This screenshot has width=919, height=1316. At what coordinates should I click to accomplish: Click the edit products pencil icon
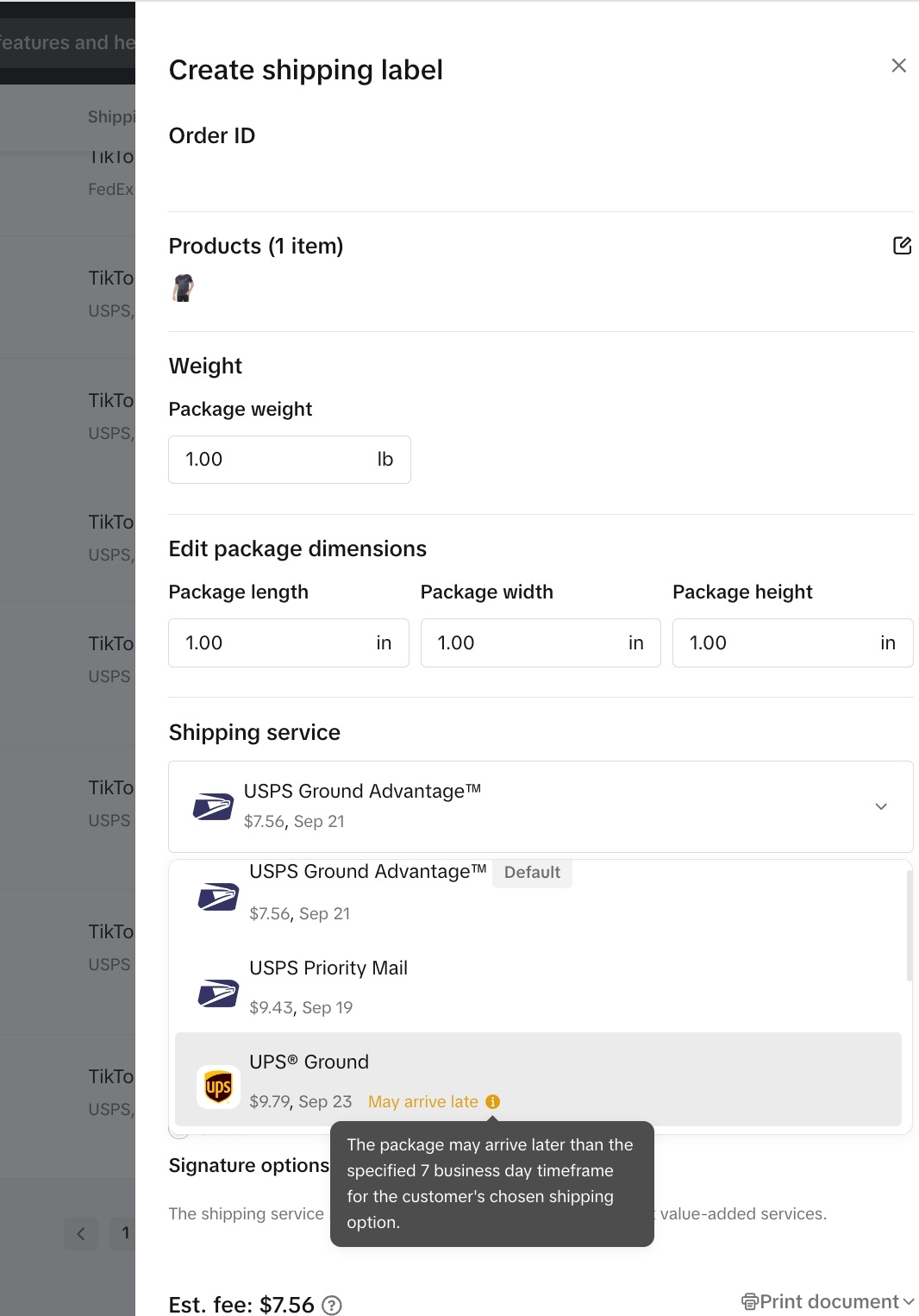902,246
